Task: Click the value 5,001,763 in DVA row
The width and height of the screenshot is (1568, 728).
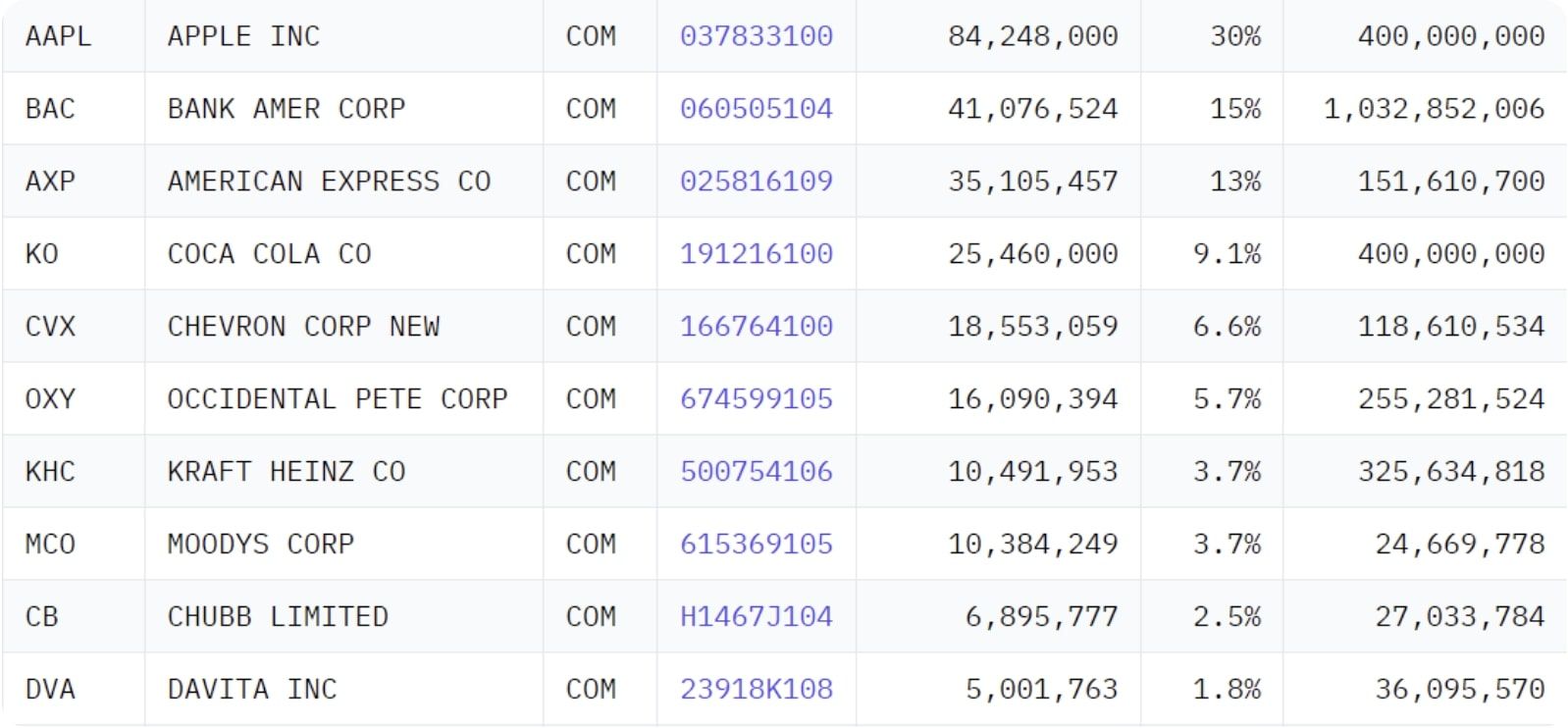Action: pos(1042,690)
